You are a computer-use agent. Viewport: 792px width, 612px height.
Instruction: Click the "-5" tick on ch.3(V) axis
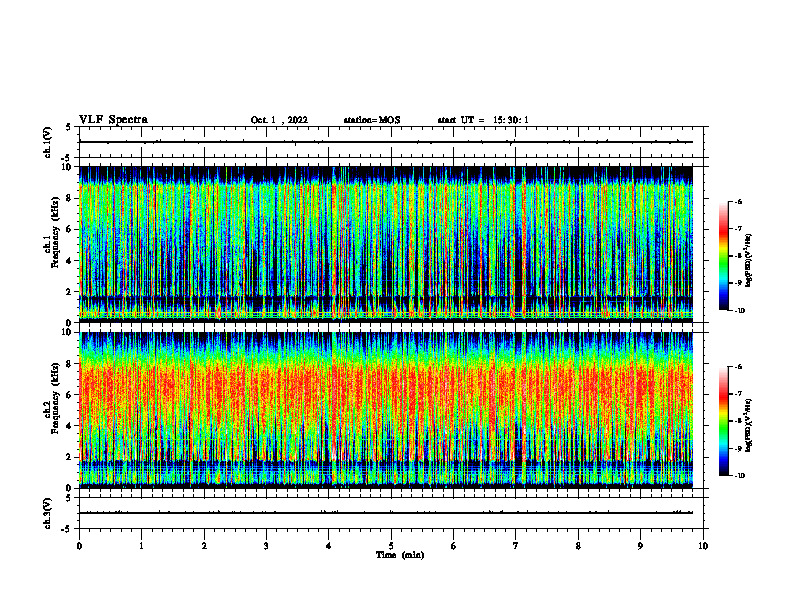[67, 529]
